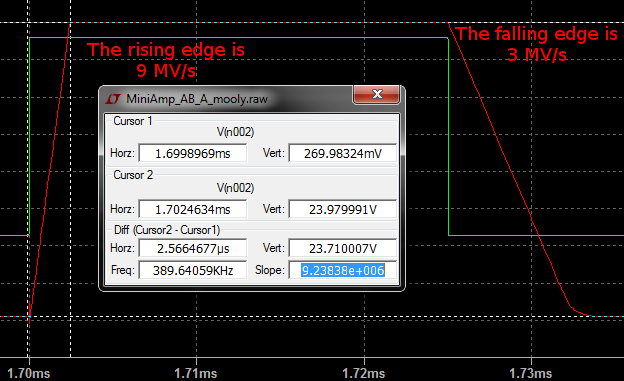Click the 1.71ms time axis label

(195, 373)
